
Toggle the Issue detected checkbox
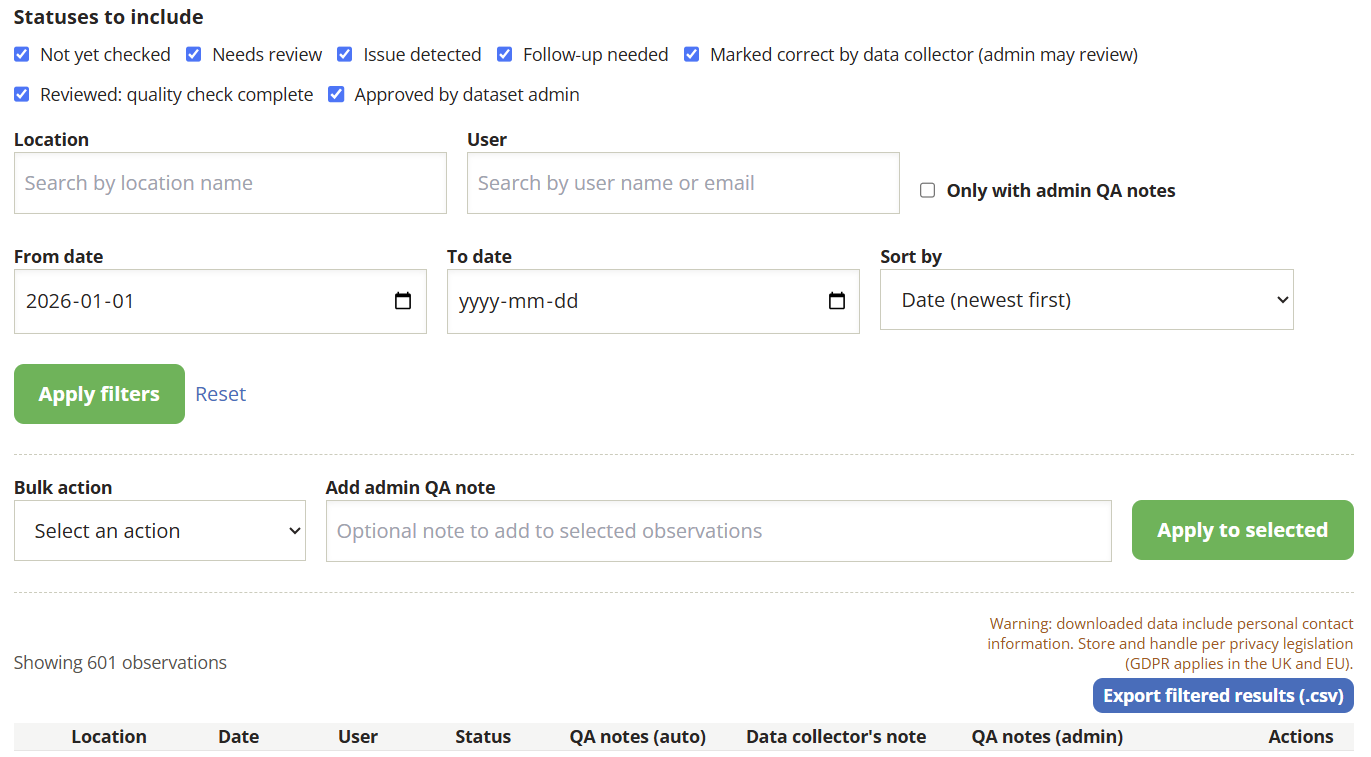[345, 54]
